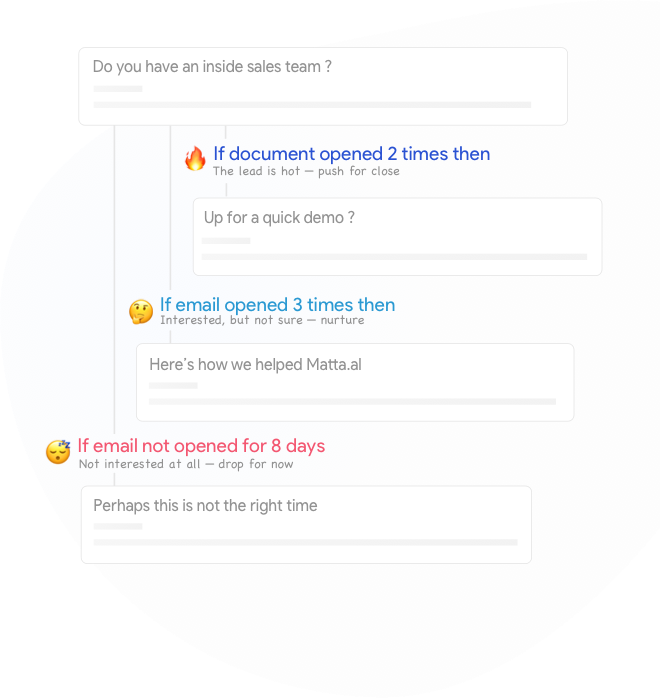Click the long placeholder line in the 'not the right time' card
660x698 pixels.
(x=305, y=542)
